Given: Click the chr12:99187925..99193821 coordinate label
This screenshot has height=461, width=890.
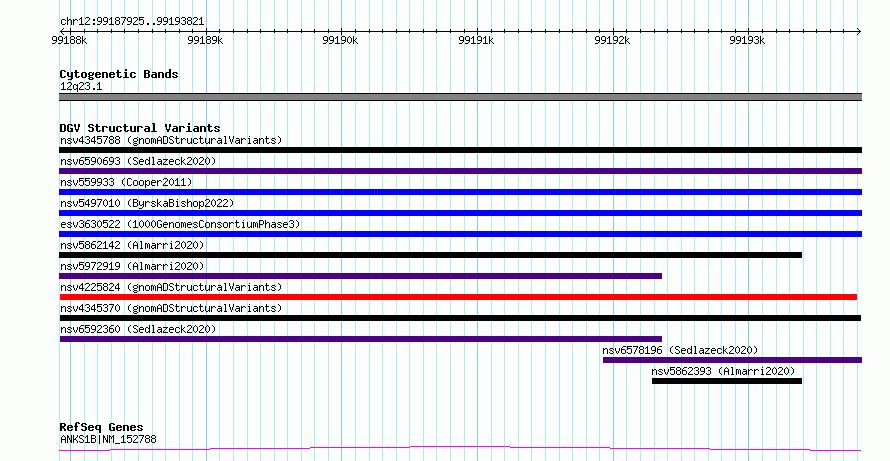Looking at the screenshot, I should coord(132,22).
